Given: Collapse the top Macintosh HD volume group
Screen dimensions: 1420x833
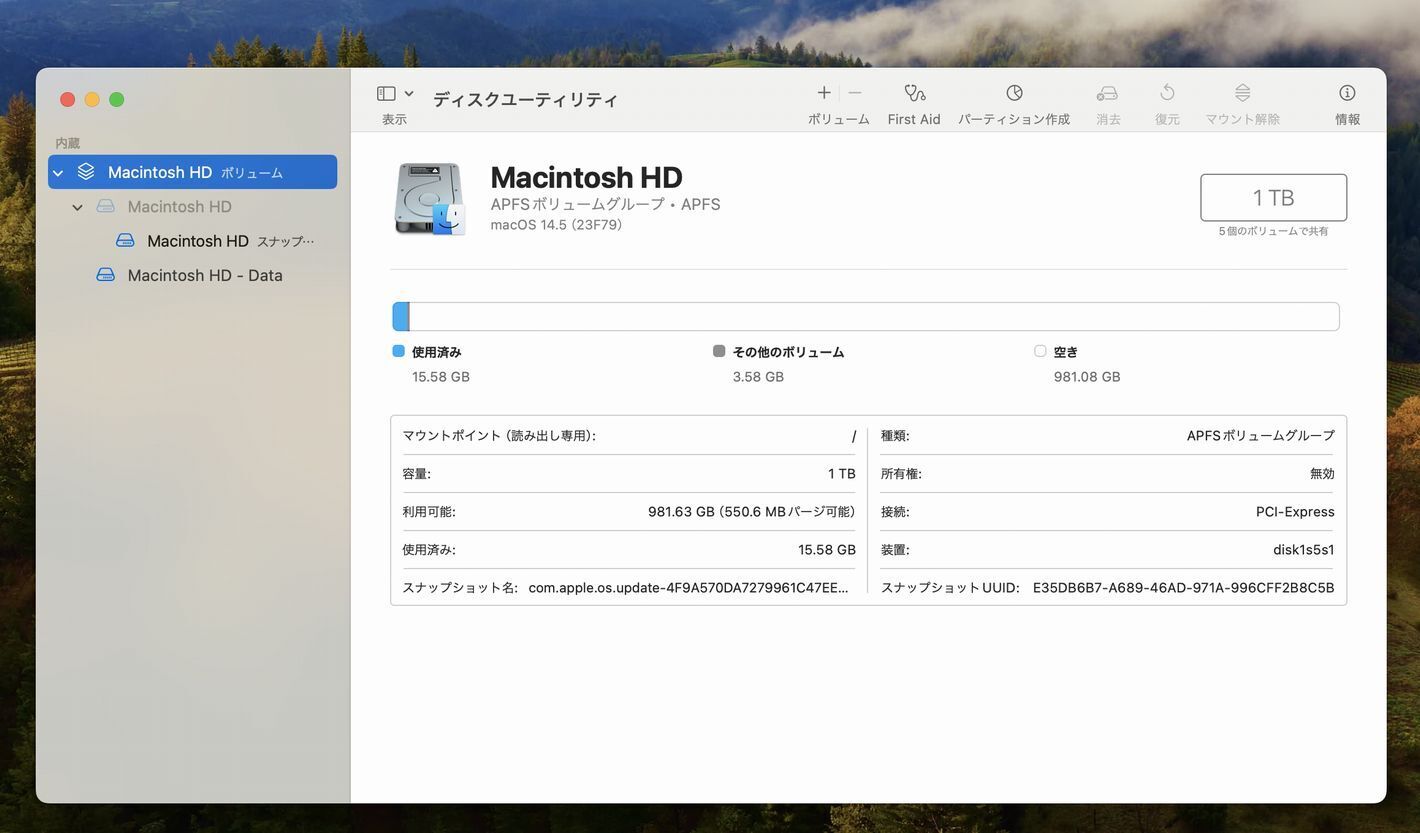Looking at the screenshot, I should [58, 173].
